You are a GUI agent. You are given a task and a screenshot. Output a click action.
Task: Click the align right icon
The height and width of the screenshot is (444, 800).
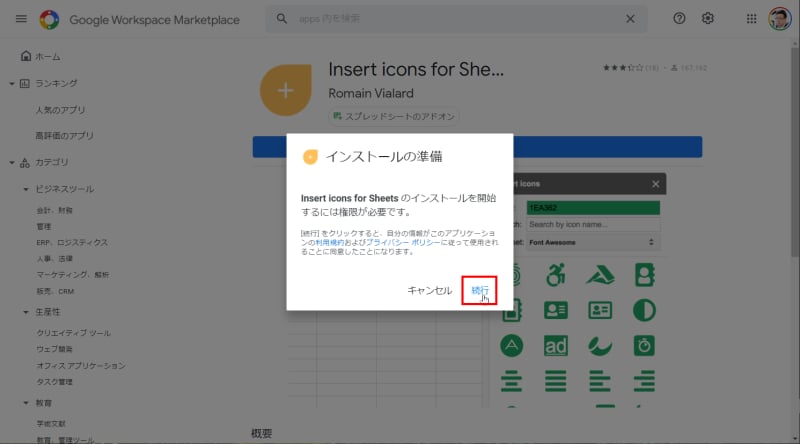pyautogui.click(x=644, y=381)
